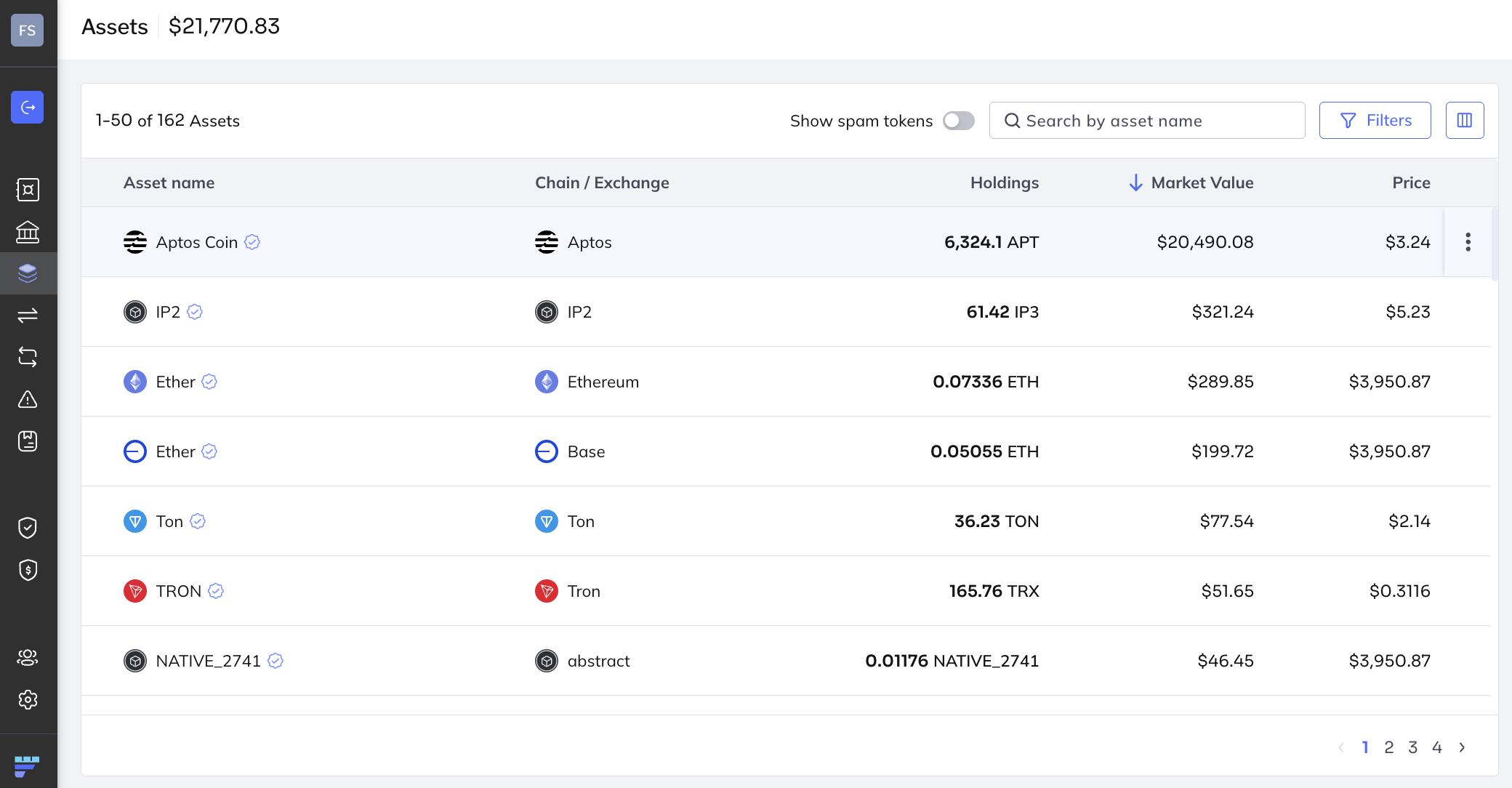Open the shield checkmark sidebar icon

[28, 528]
